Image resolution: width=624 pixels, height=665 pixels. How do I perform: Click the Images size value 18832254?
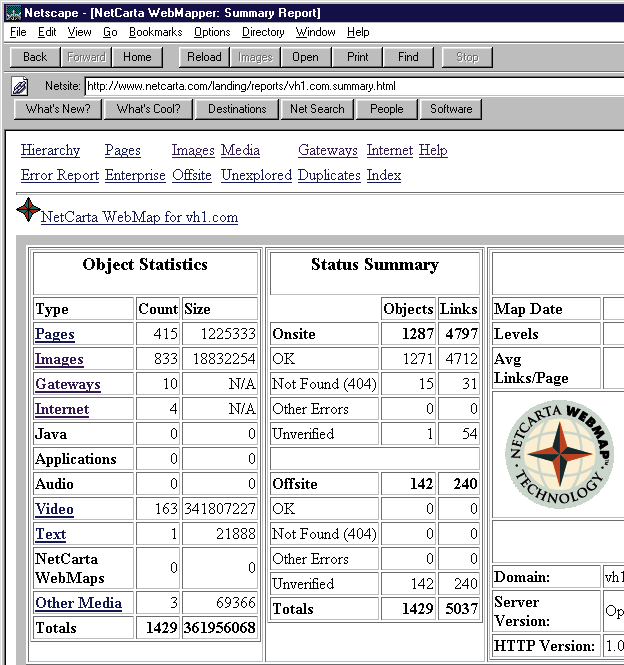[x=224, y=359]
